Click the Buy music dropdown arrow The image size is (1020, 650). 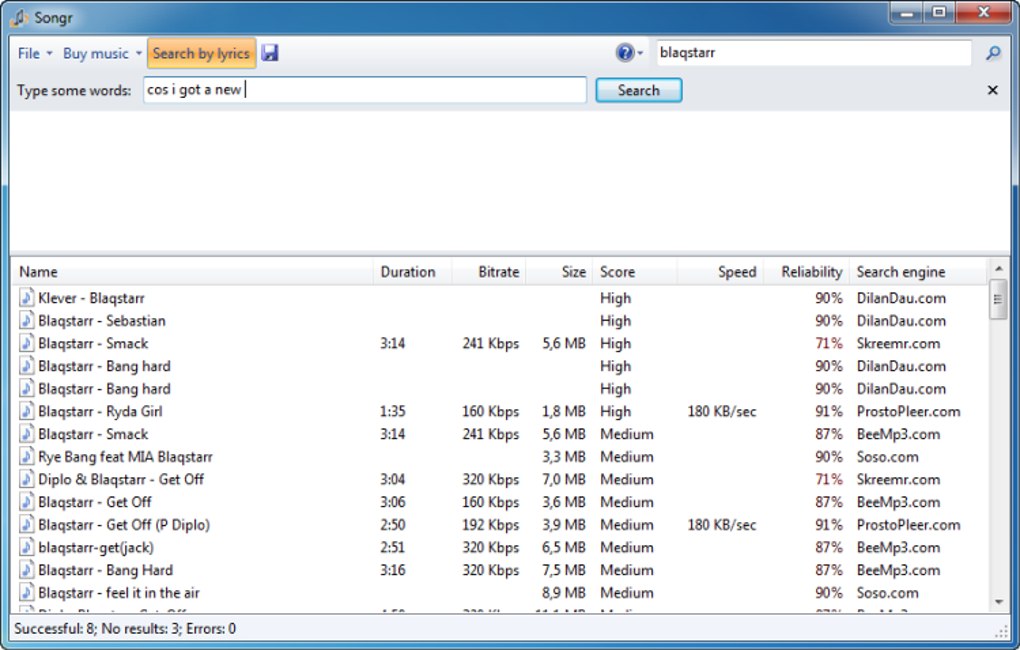point(139,53)
